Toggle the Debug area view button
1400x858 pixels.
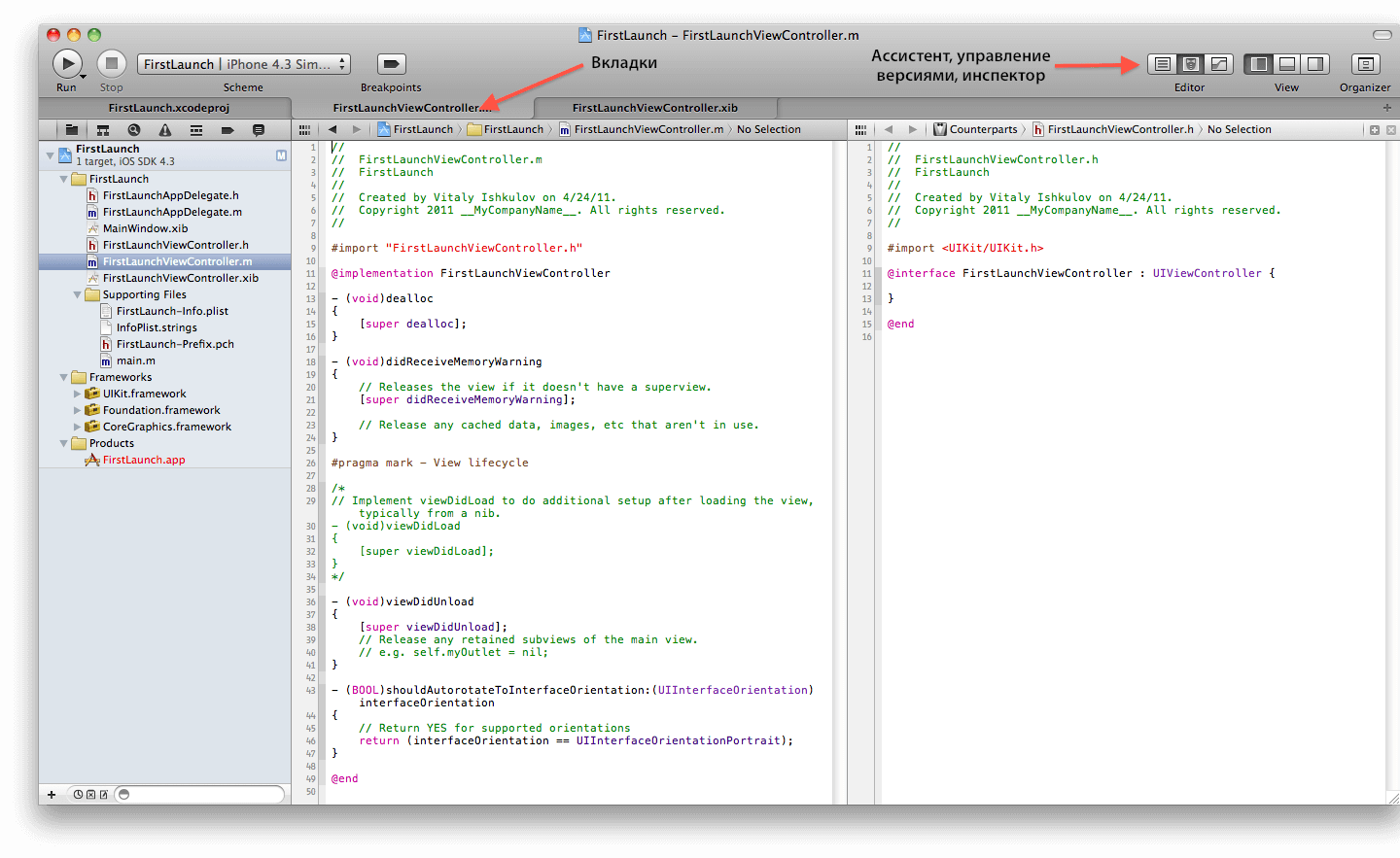pos(1287,64)
